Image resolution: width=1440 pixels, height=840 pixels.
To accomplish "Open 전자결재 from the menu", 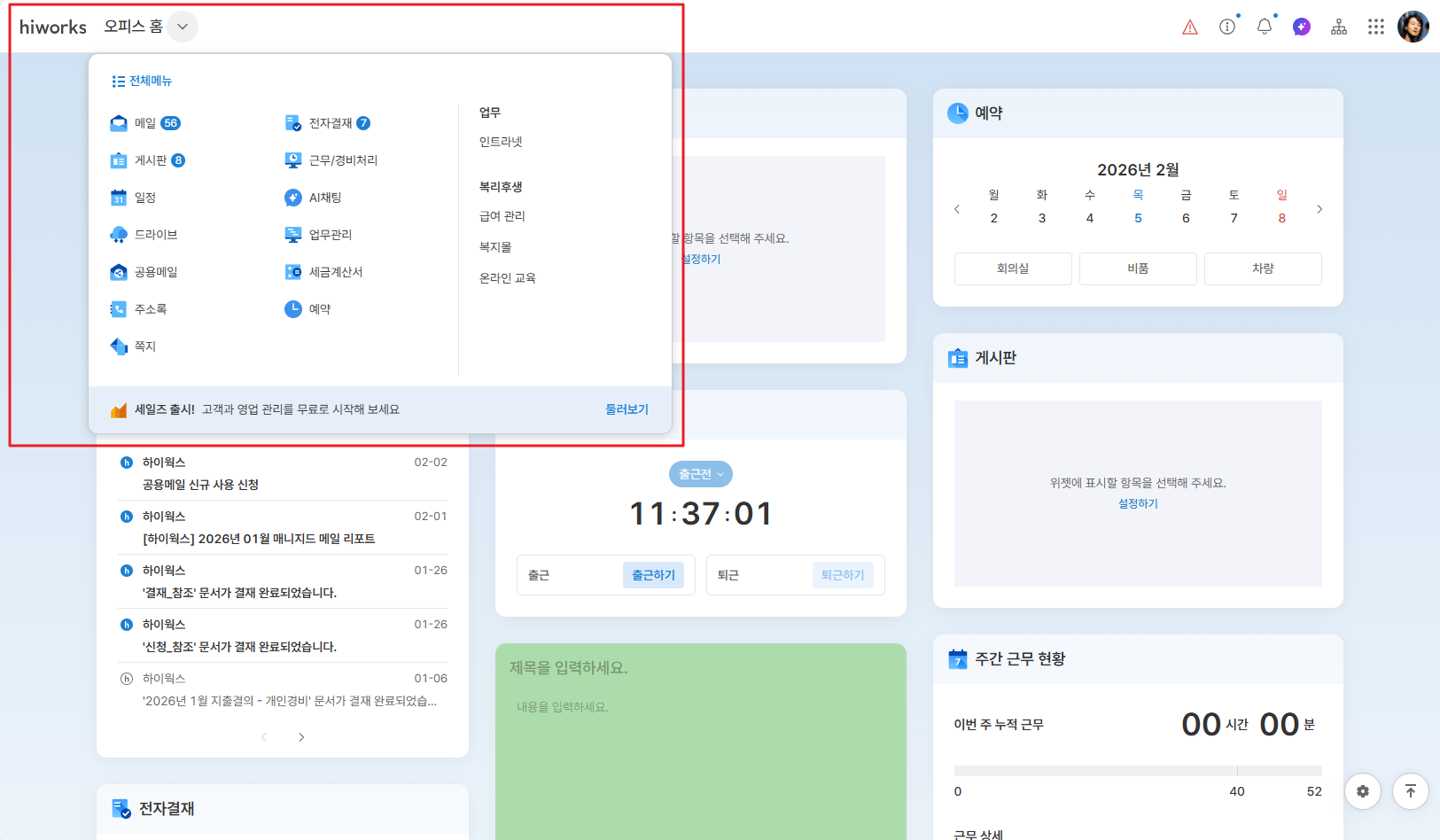I will (330, 123).
